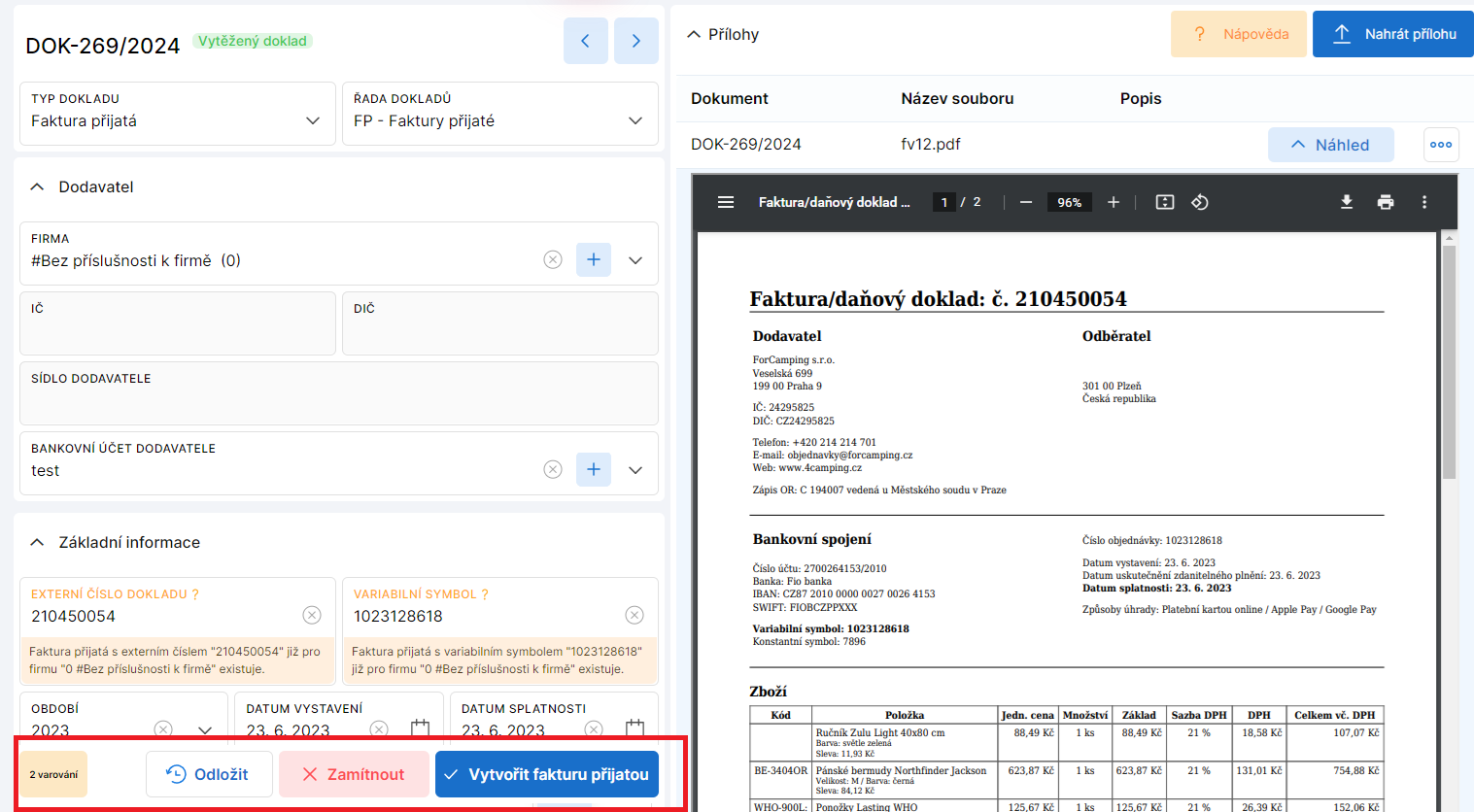The image size is (1474, 812).
Task: Click the Název souboru column header
Action: click(957, 98)
